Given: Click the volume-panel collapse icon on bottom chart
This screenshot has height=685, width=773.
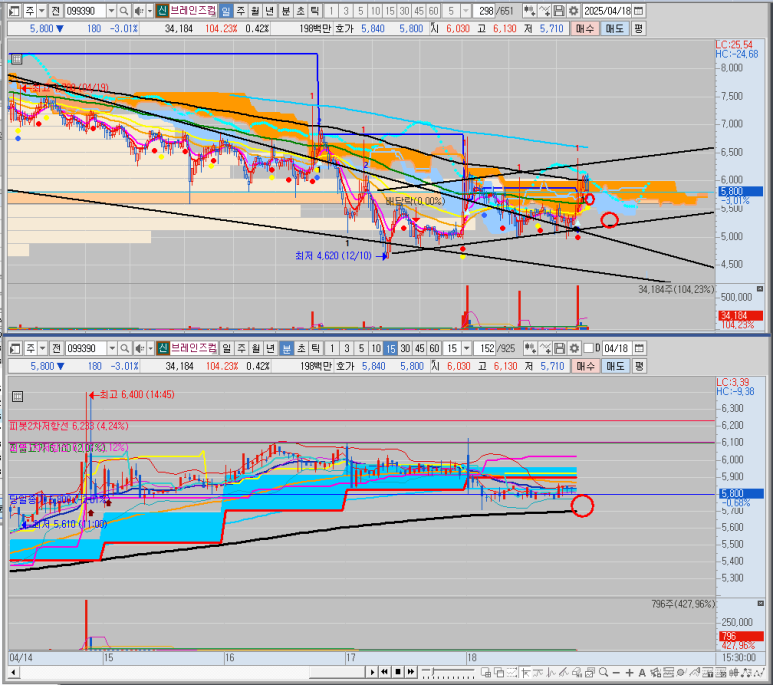Looking at the screenshot, I should point(760,603).
